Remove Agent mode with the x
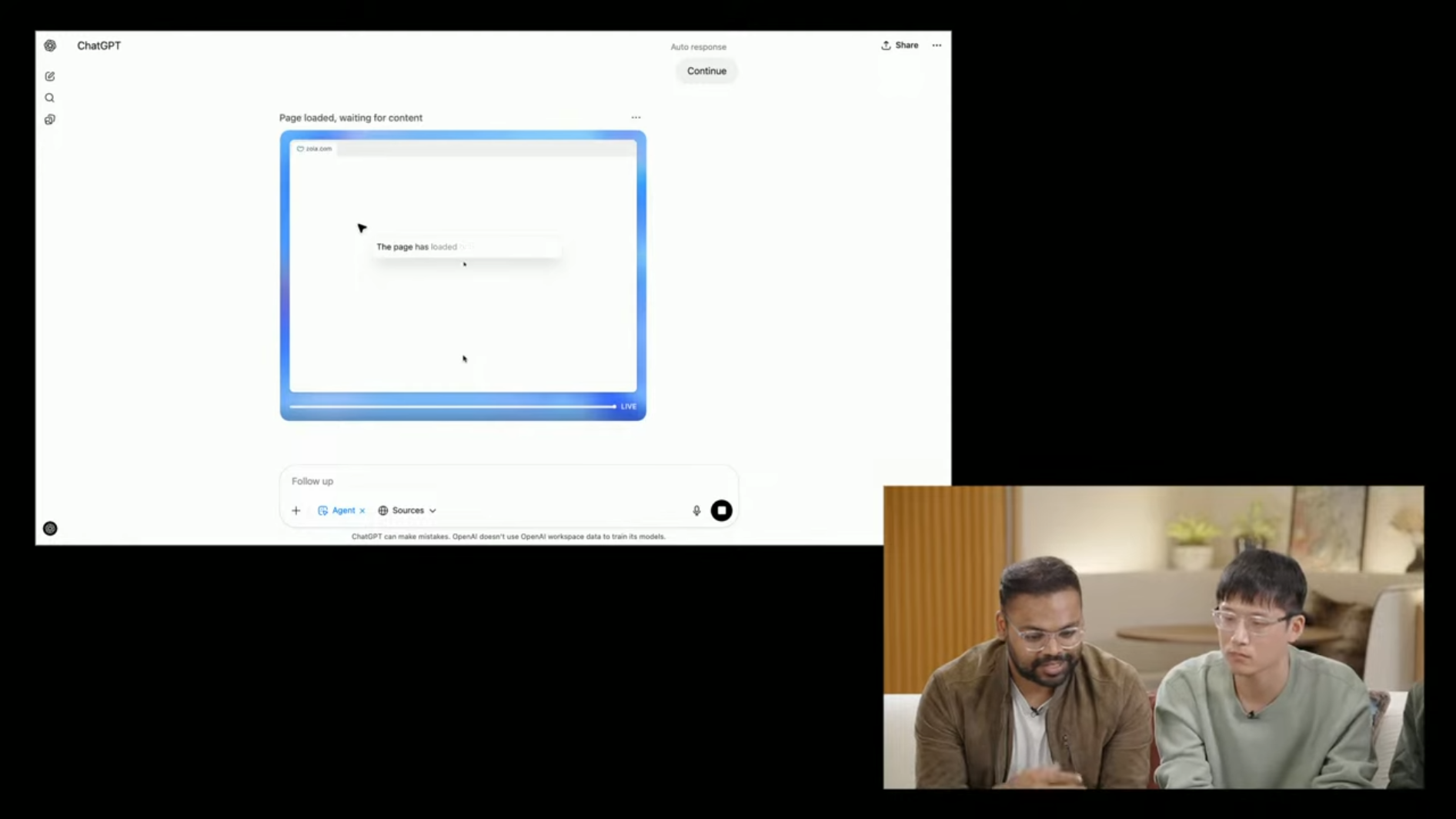 click(x=362, y=510)
